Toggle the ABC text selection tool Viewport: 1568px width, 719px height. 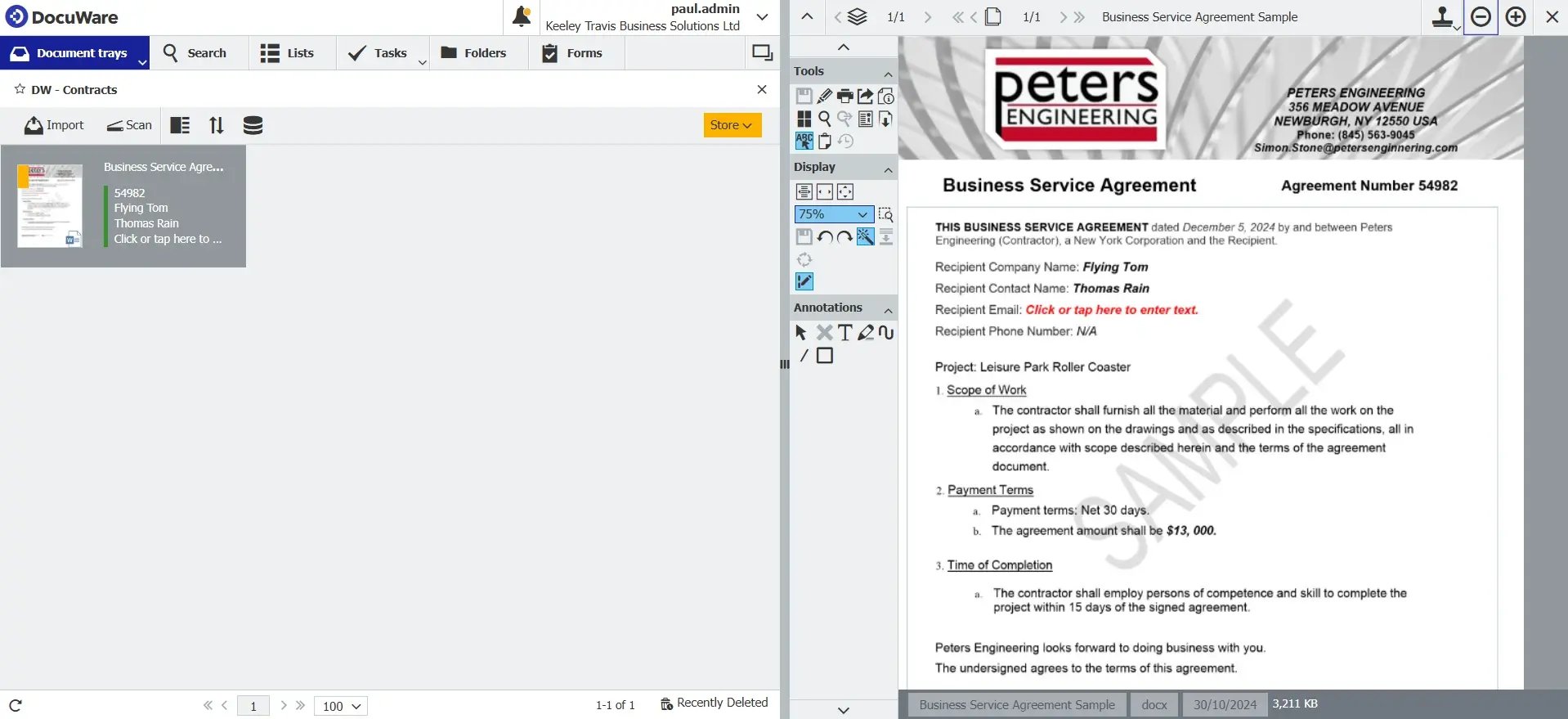tap(804, 141)
